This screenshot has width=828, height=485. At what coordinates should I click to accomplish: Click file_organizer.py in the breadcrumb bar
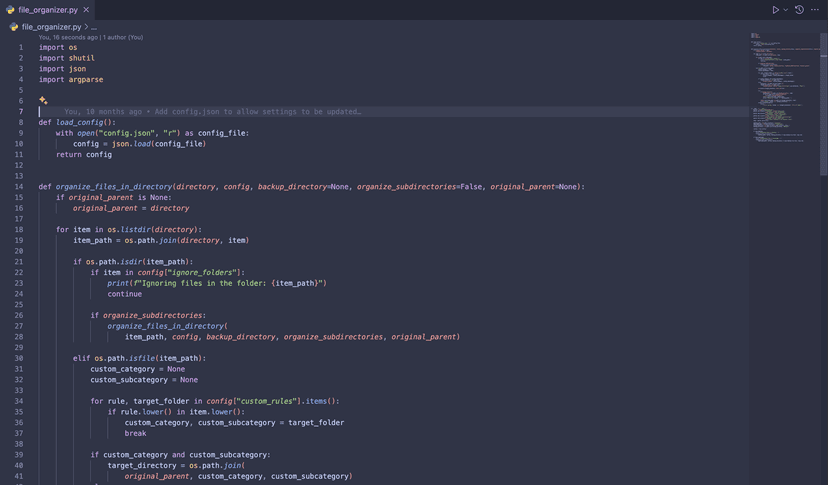pos(51,27)
